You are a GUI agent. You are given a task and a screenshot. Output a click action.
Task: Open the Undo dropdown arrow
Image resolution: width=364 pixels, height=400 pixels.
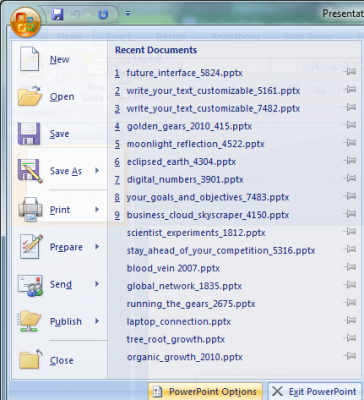[x=88, y=14]
